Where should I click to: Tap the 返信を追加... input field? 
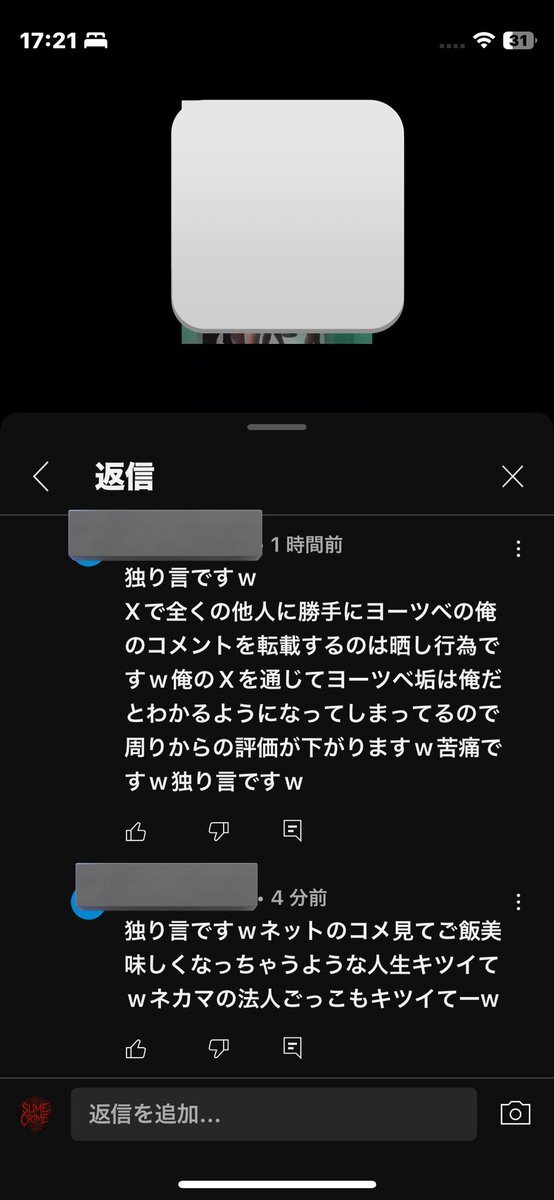[x=274, y=1113]
